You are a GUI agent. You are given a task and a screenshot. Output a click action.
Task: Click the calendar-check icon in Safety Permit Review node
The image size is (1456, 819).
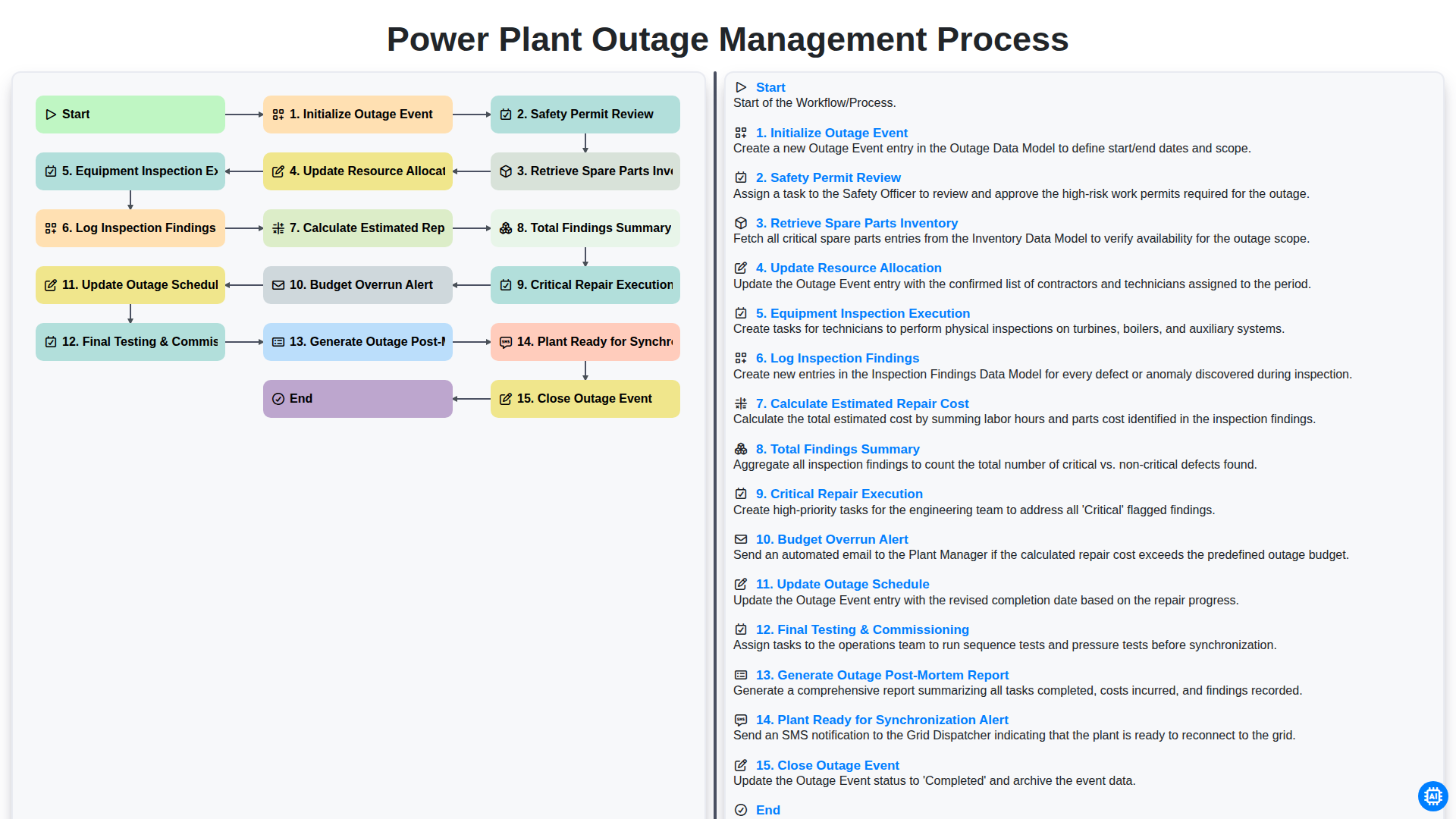pyautogui.click(x=506, y=115)
